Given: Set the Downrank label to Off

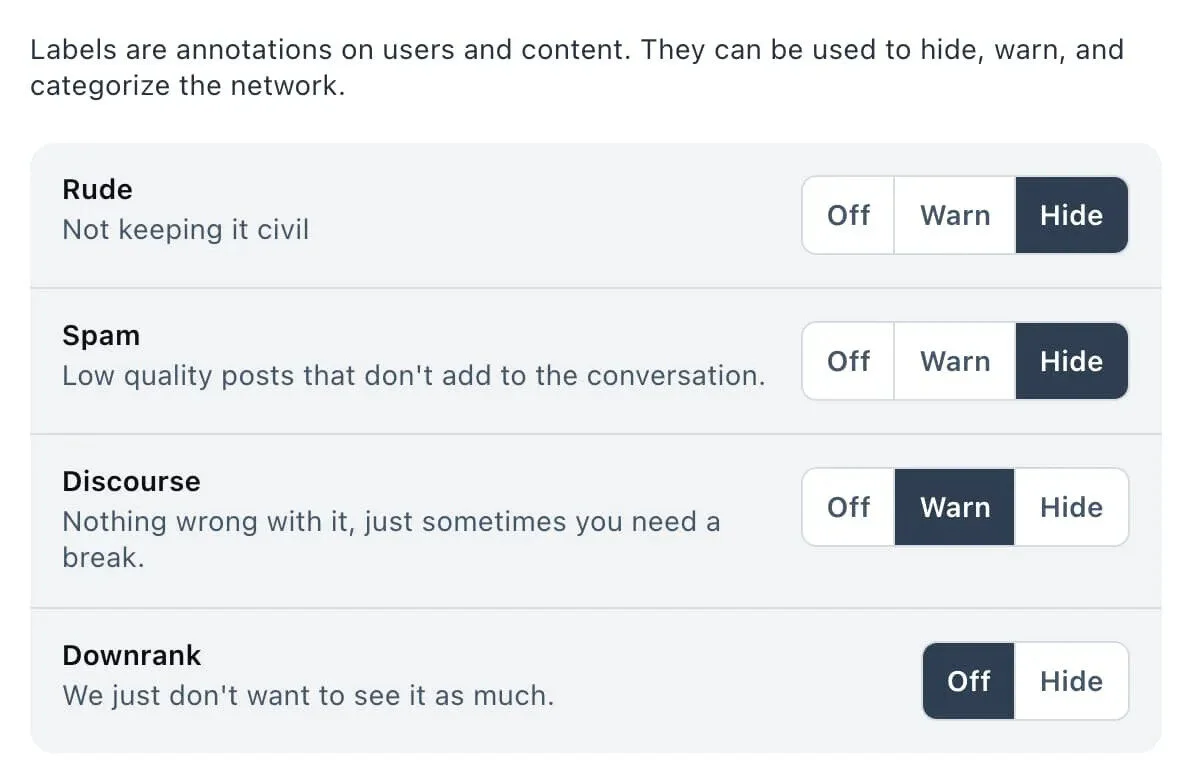Looking at the screenshot, I should (967, 681).
